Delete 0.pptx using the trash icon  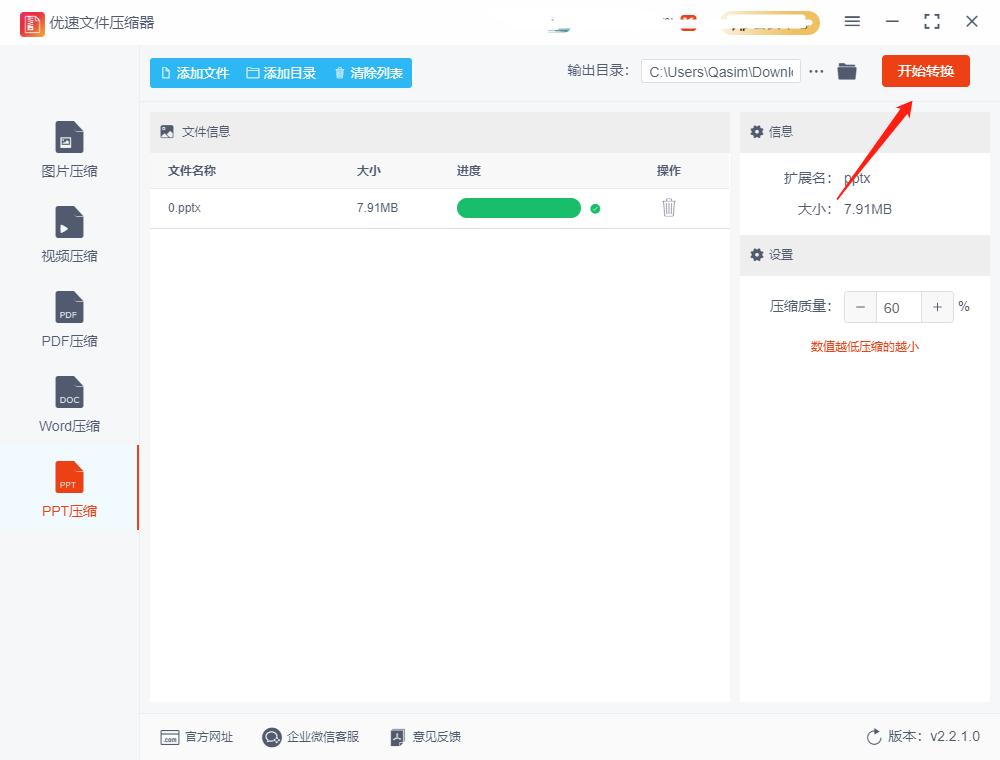pos(668,208)
